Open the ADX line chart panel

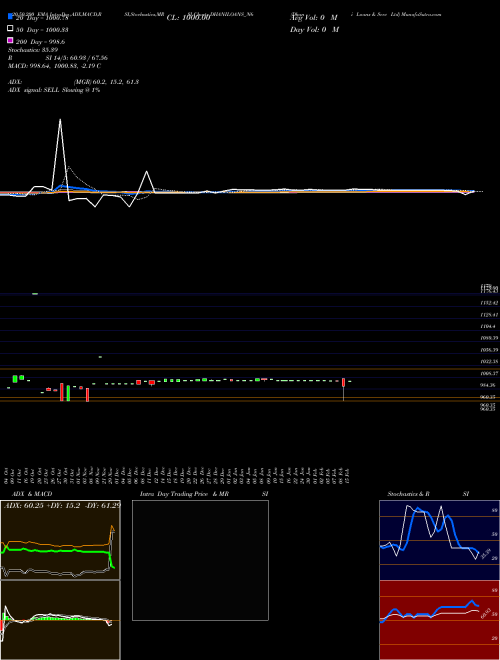coord(60,540)
